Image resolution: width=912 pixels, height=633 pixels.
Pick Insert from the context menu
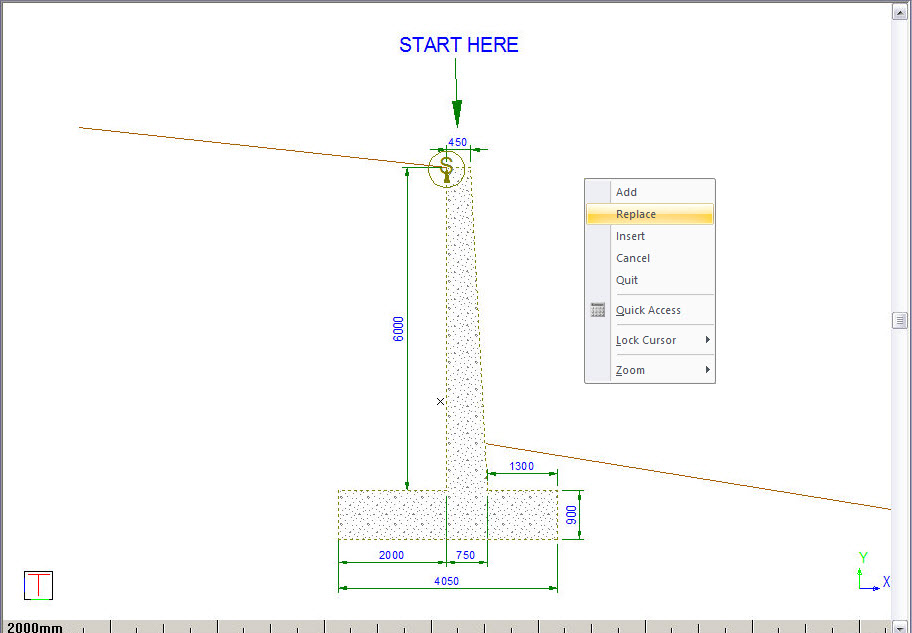coord(630,236)
